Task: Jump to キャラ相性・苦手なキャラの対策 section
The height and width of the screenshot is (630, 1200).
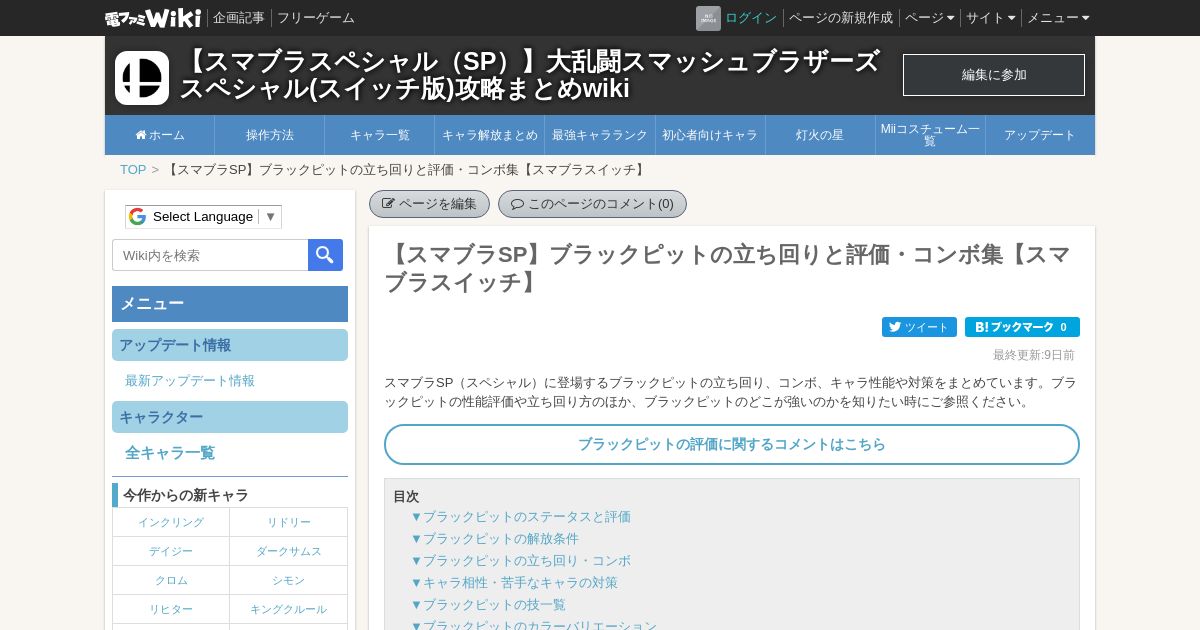Action: point(514,583)
